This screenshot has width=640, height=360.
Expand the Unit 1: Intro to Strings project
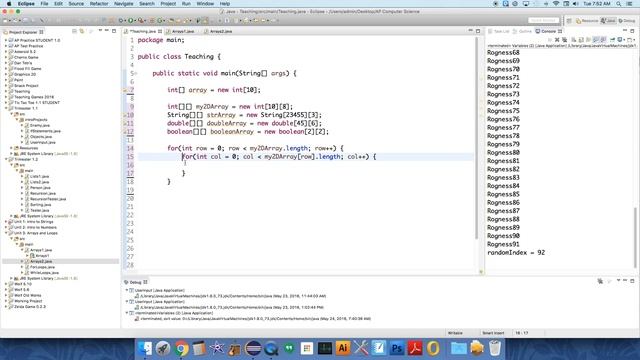coord(6,222)
